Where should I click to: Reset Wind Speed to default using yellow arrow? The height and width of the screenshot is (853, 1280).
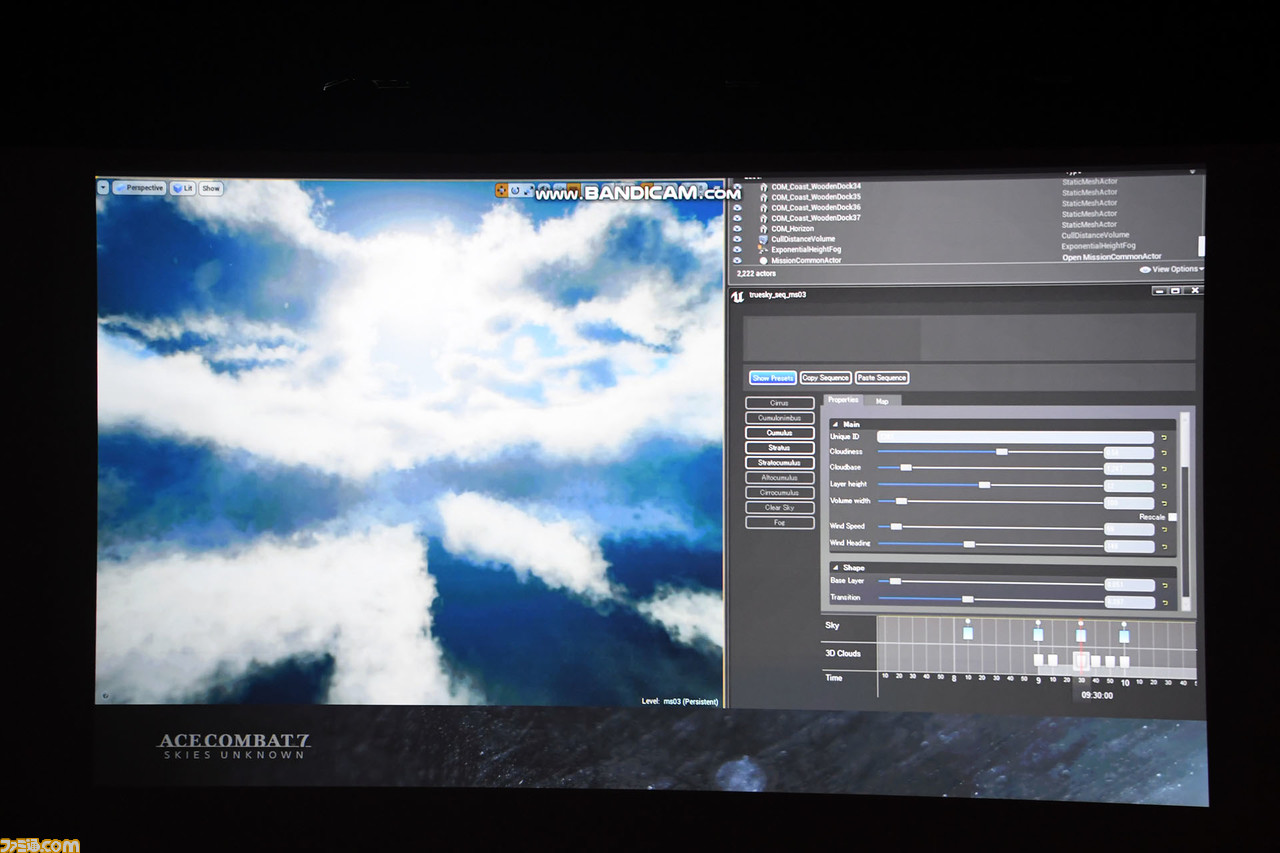(1164, 529)
